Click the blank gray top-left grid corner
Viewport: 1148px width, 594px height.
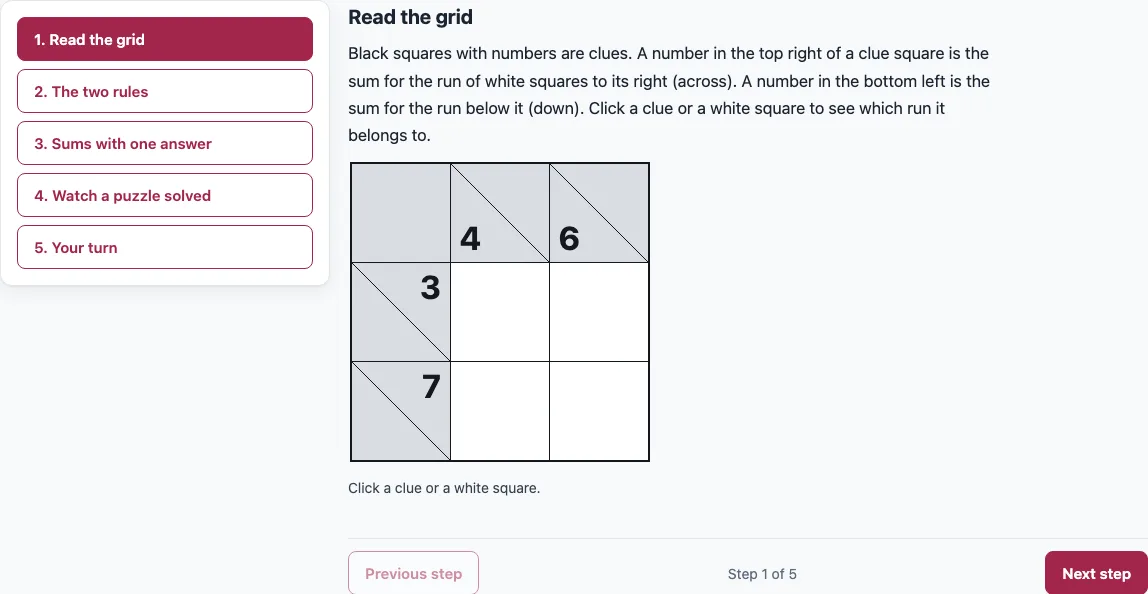[x=401, y=212]
